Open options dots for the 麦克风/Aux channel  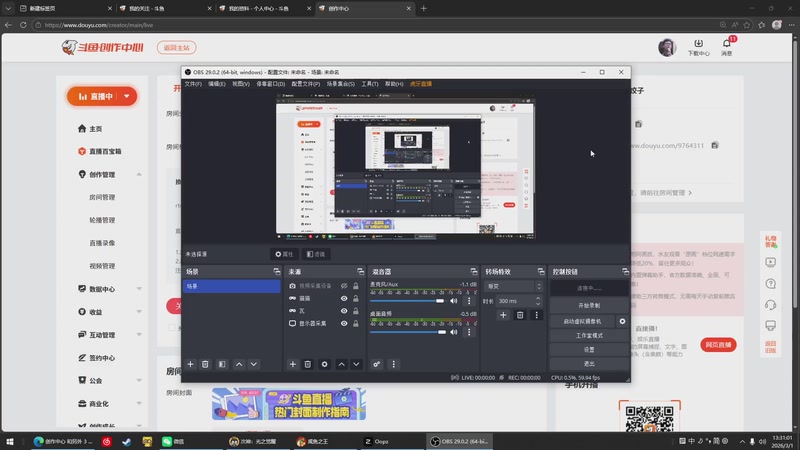coord(469,301)
